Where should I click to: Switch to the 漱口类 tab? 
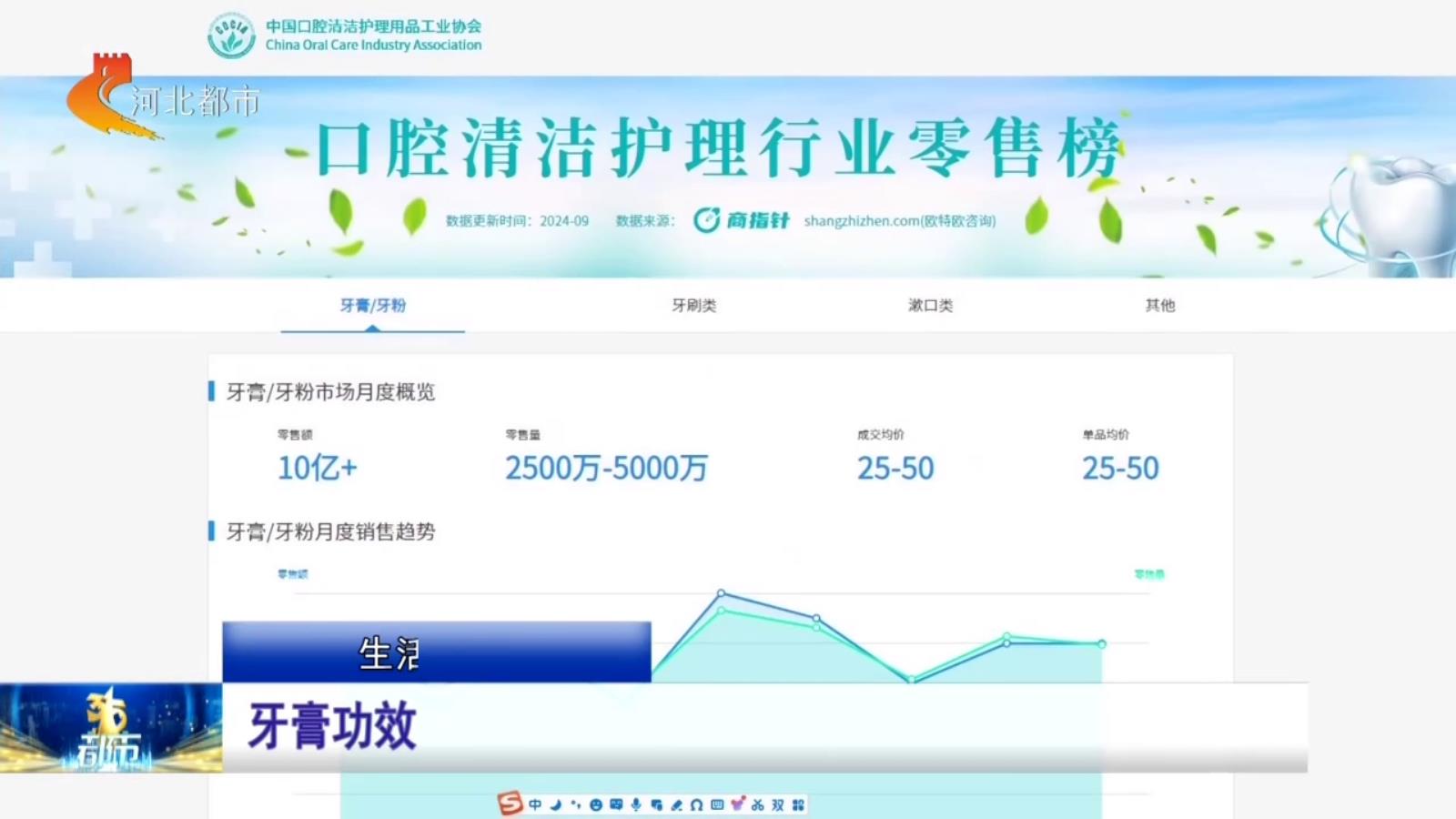tap(930, 306)
